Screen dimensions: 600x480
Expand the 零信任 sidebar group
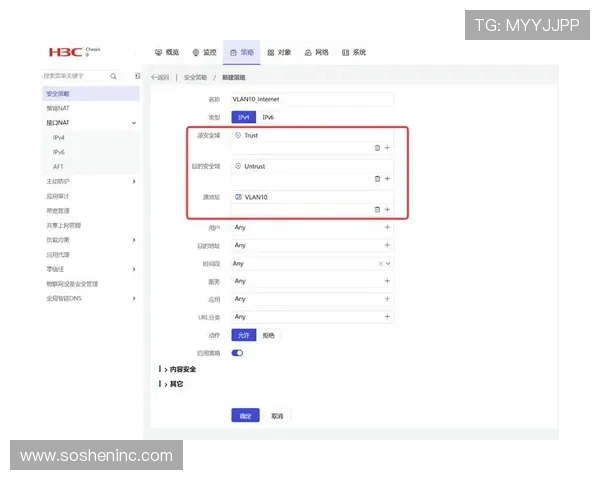point(134,269)
